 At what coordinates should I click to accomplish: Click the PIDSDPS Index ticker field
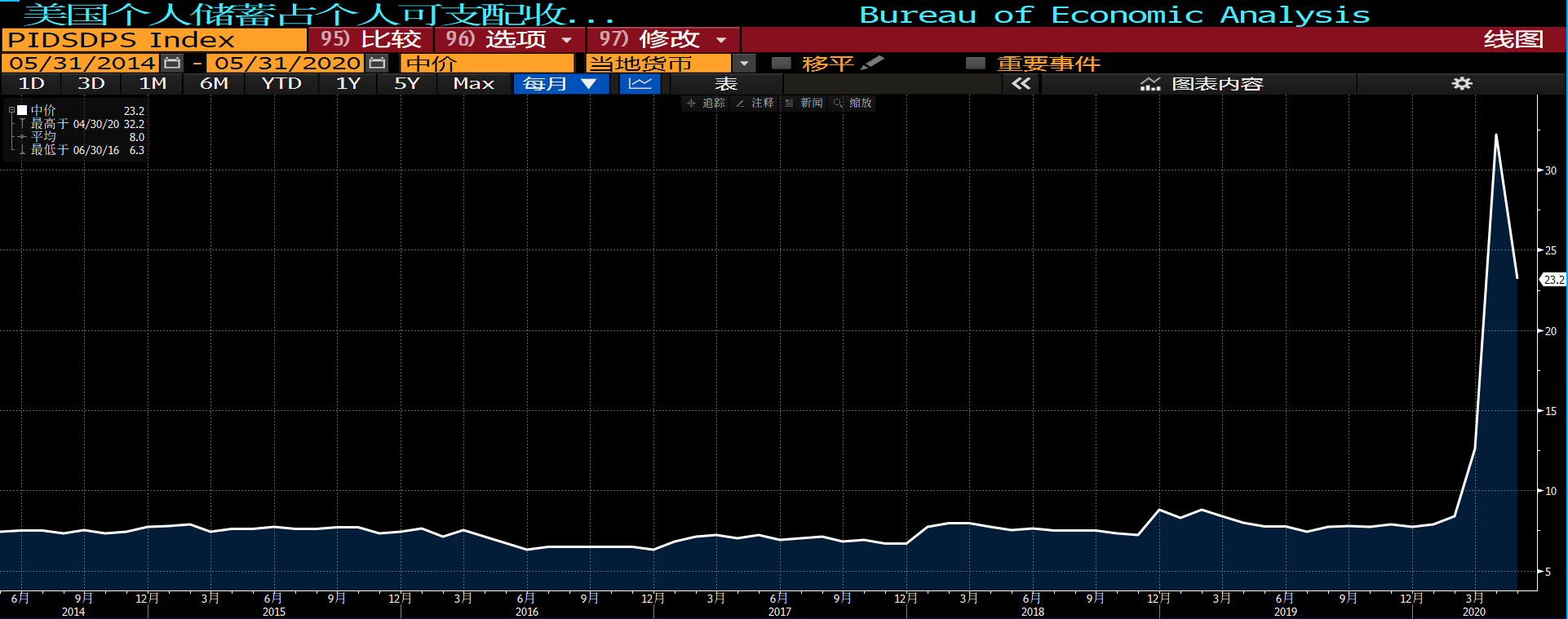(x=154, y=39)
